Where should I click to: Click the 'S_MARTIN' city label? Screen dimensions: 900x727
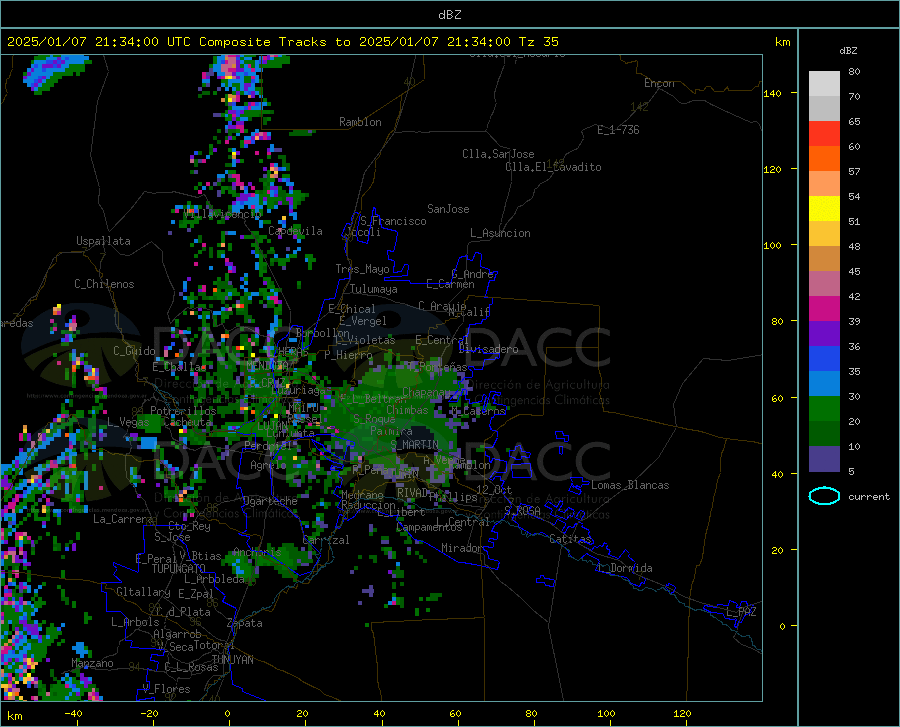414,445
